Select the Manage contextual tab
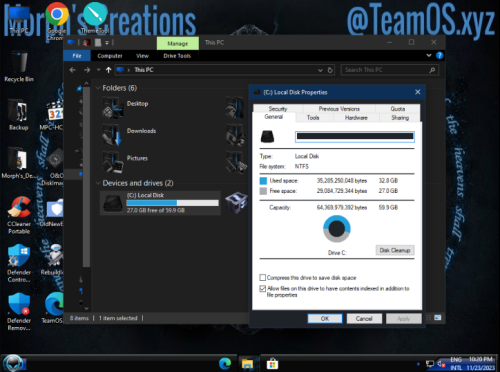This screenshot has width=500, height=372. coord(178,43)
